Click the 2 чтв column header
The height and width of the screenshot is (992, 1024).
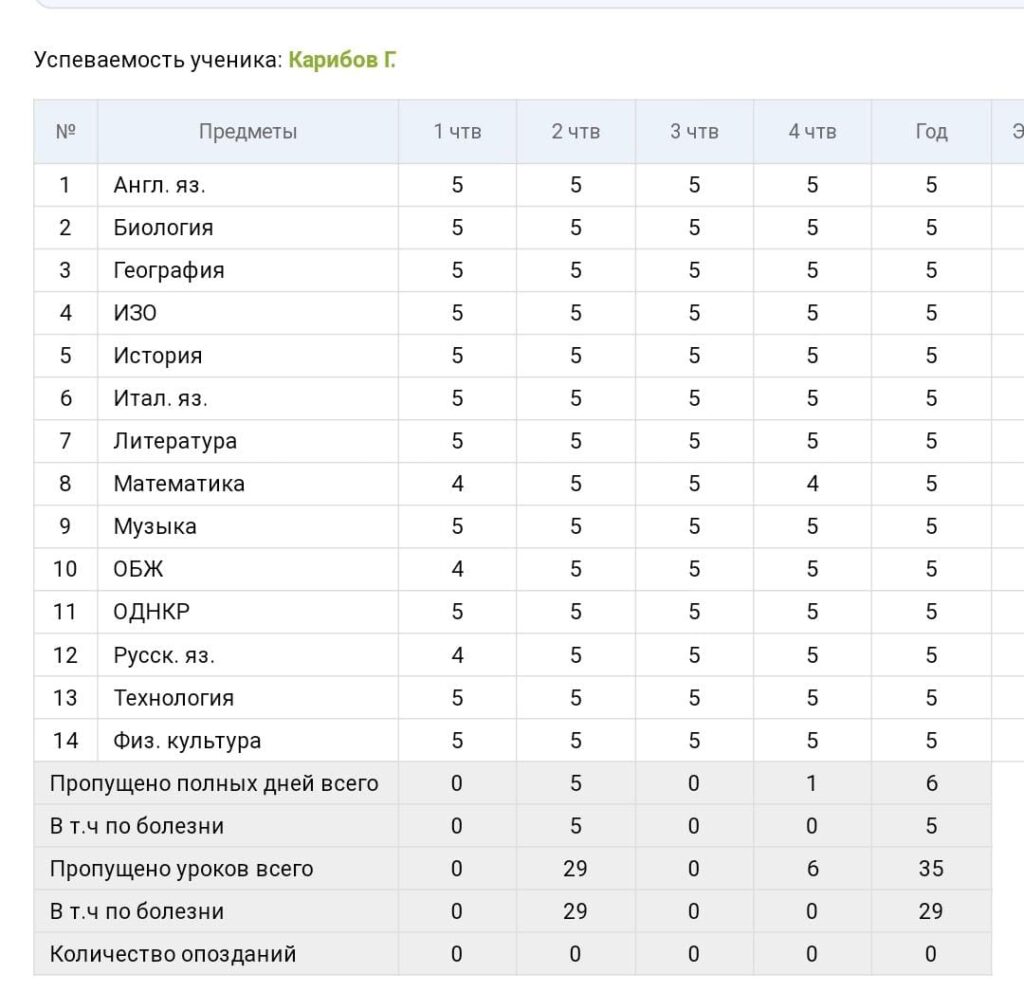click(x=575, y=132)
